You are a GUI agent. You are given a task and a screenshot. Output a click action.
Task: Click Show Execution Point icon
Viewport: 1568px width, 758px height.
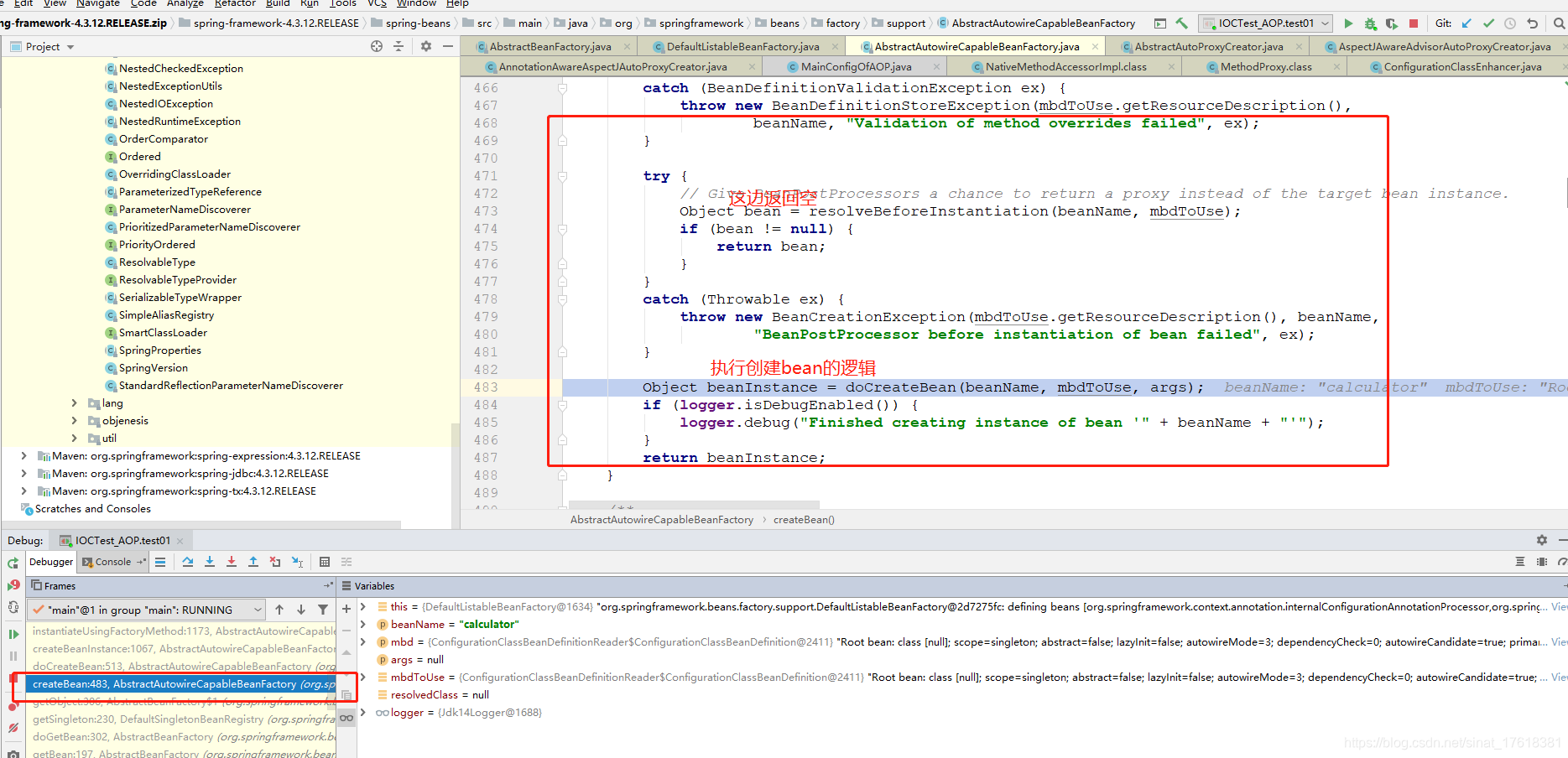pyautogui.click(x=160, y=562)
